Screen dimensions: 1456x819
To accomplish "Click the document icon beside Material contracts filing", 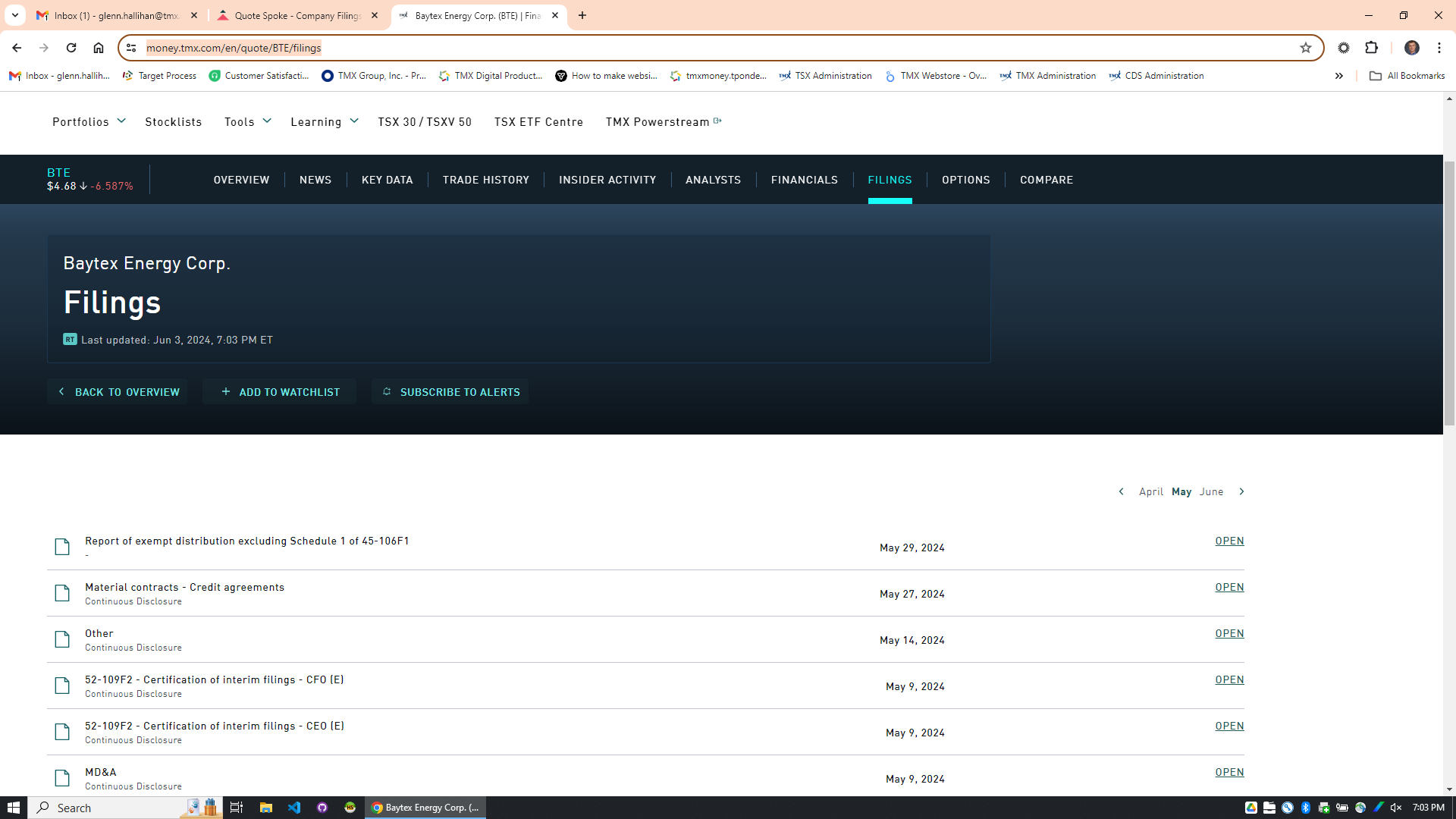I will coord(62,593).
